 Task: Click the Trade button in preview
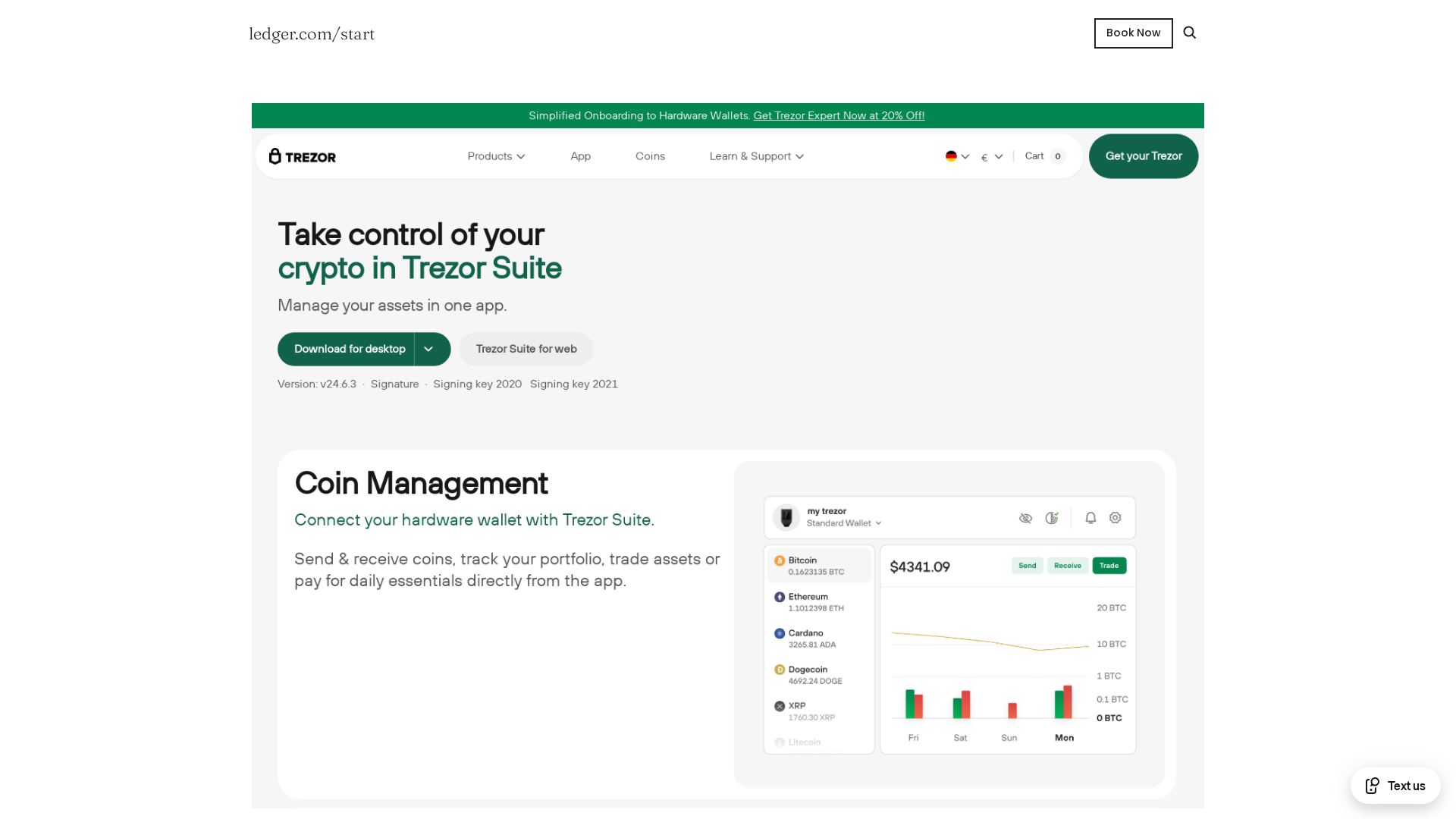click(x=1109, y=566)
